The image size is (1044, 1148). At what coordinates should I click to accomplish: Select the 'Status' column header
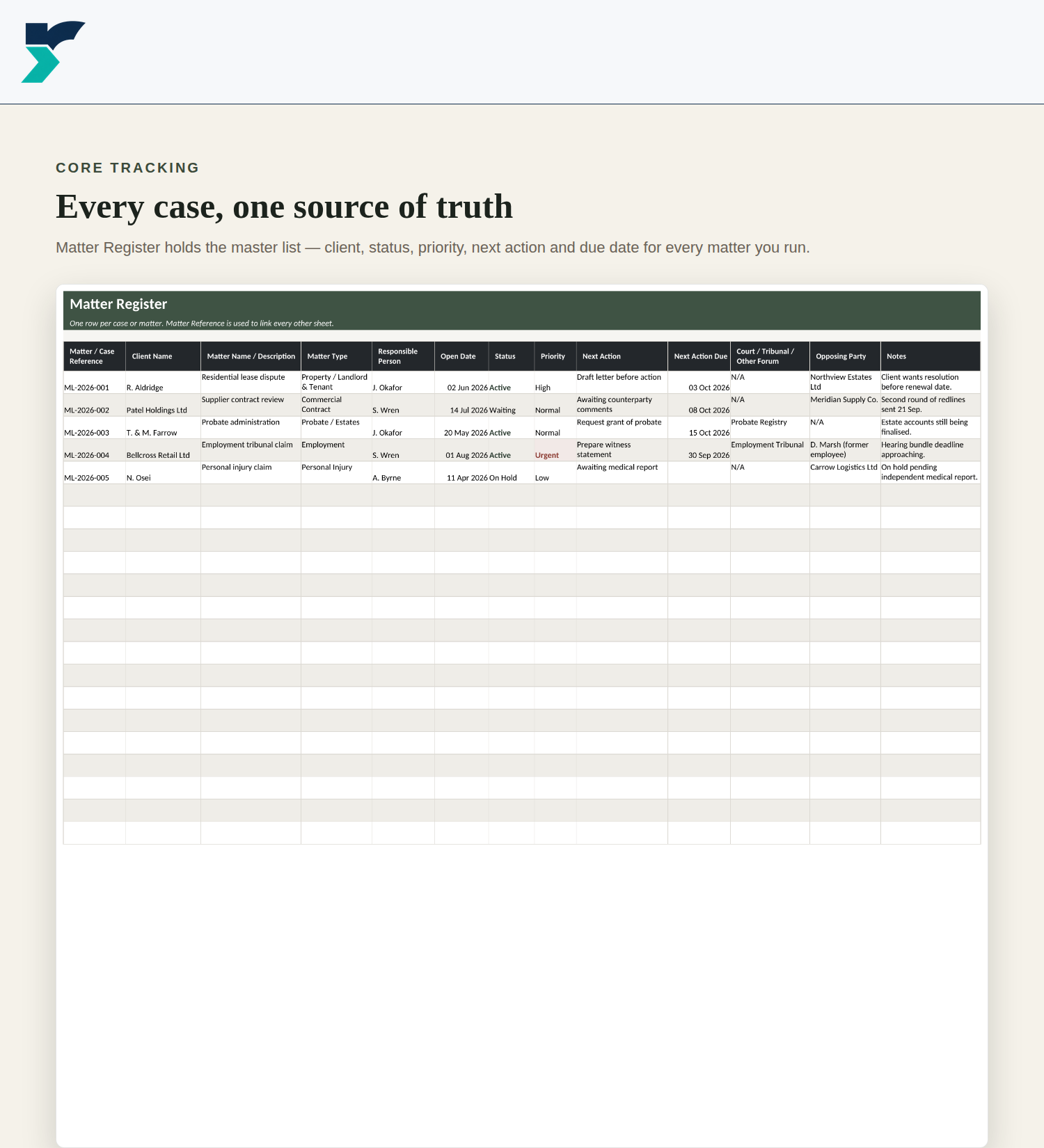click(512, 356)
